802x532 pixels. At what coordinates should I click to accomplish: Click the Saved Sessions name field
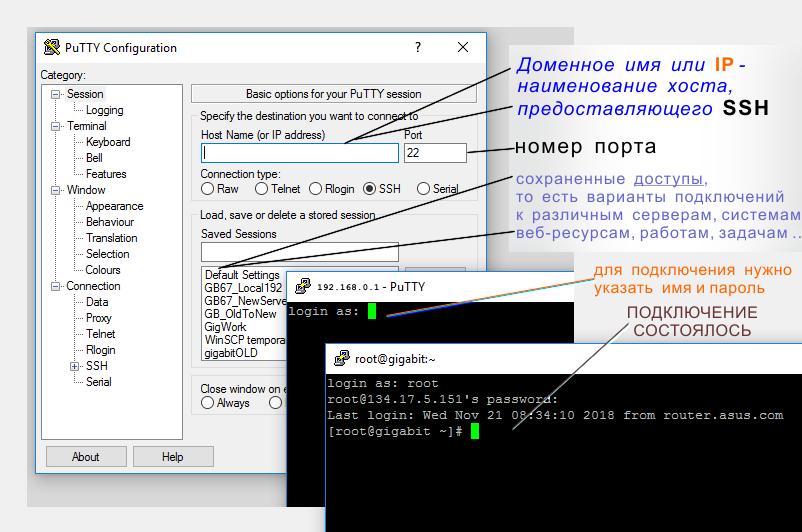300,252
